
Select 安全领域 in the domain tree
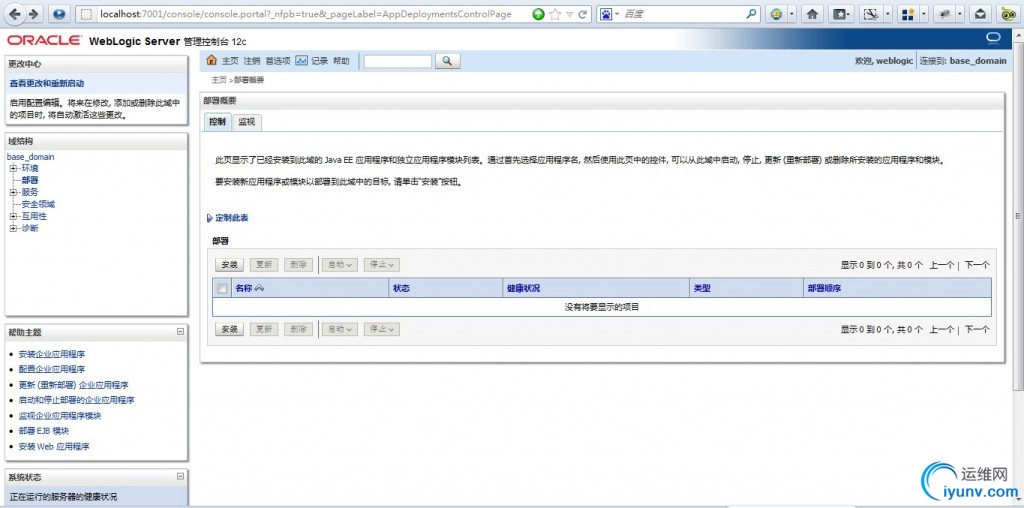39,204
